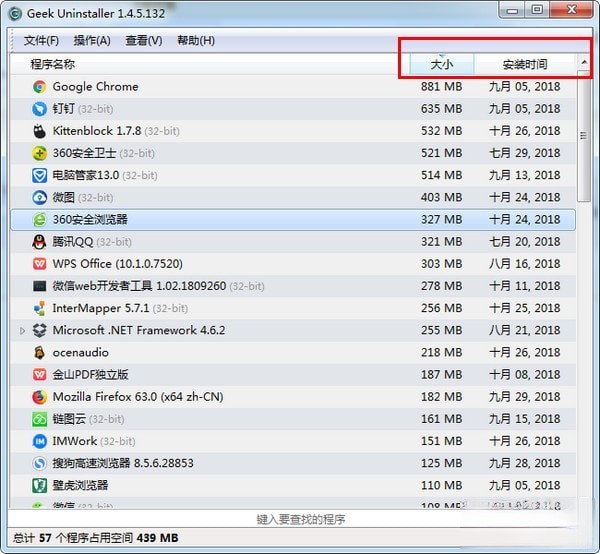Click the 十月 25, 2018 install date
Image resolution: width=600 pixels, height=554 pixels.
coord(525,308)
